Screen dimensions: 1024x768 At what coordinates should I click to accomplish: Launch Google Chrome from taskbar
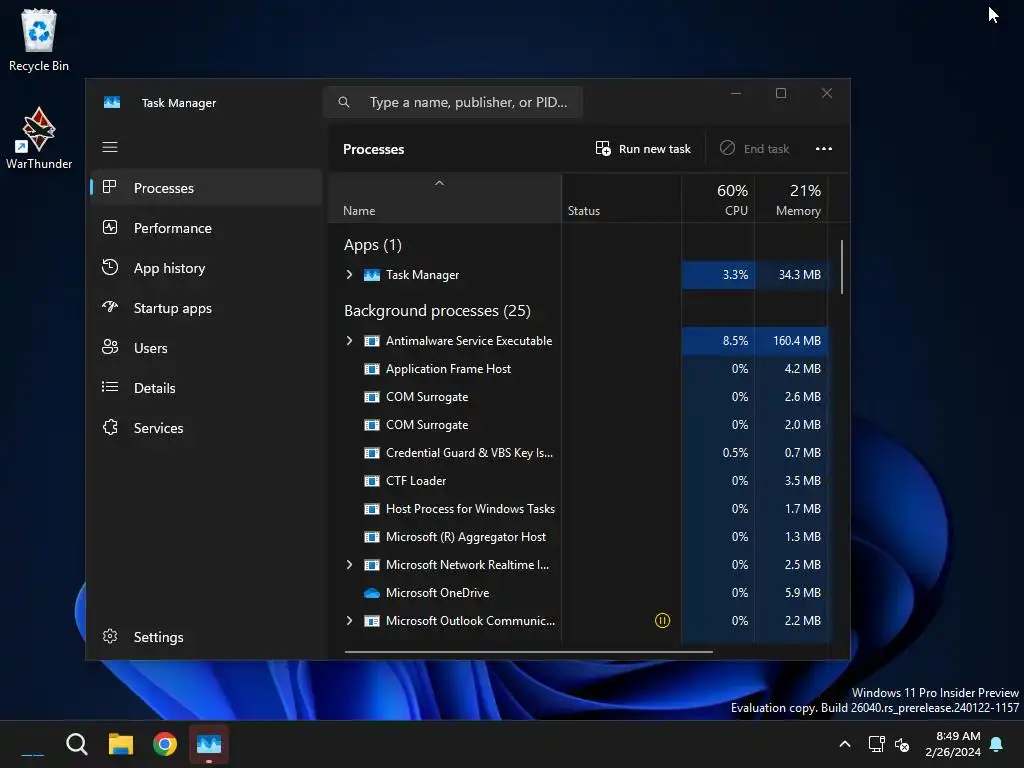coord(165,744)
